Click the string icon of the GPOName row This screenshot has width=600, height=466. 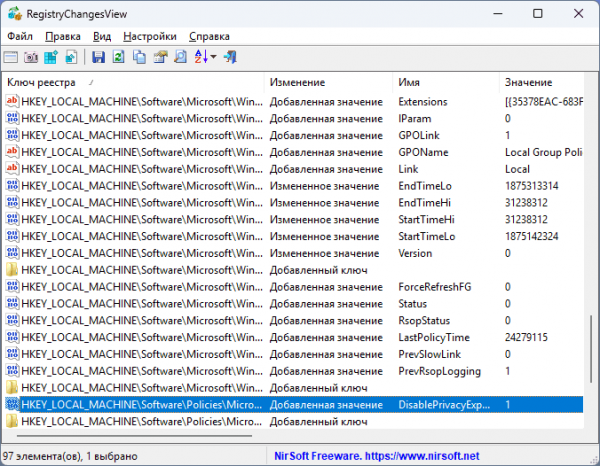[x=12, y=152]
